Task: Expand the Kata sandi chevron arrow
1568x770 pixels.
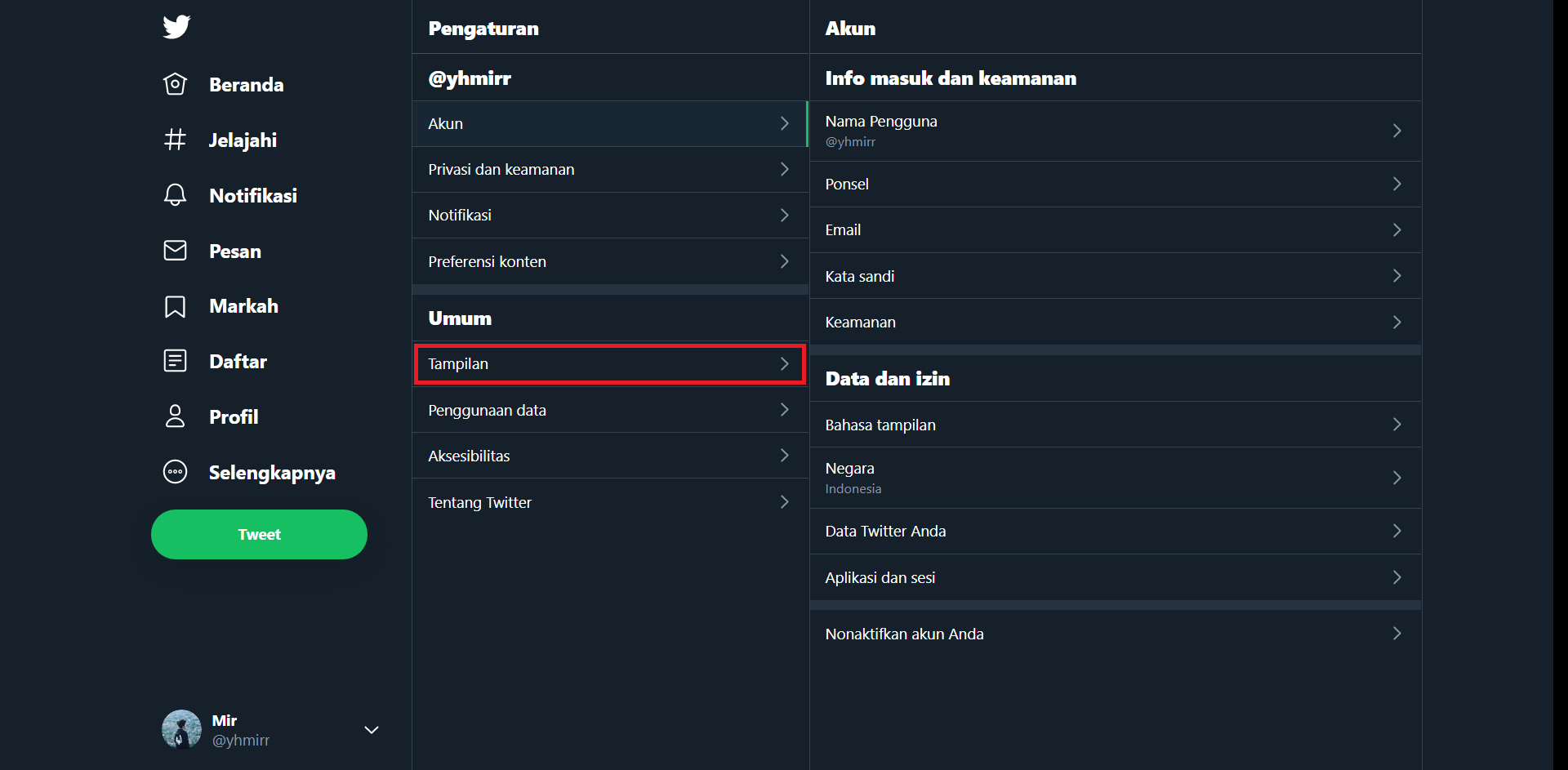Action: click(1396, 276)
